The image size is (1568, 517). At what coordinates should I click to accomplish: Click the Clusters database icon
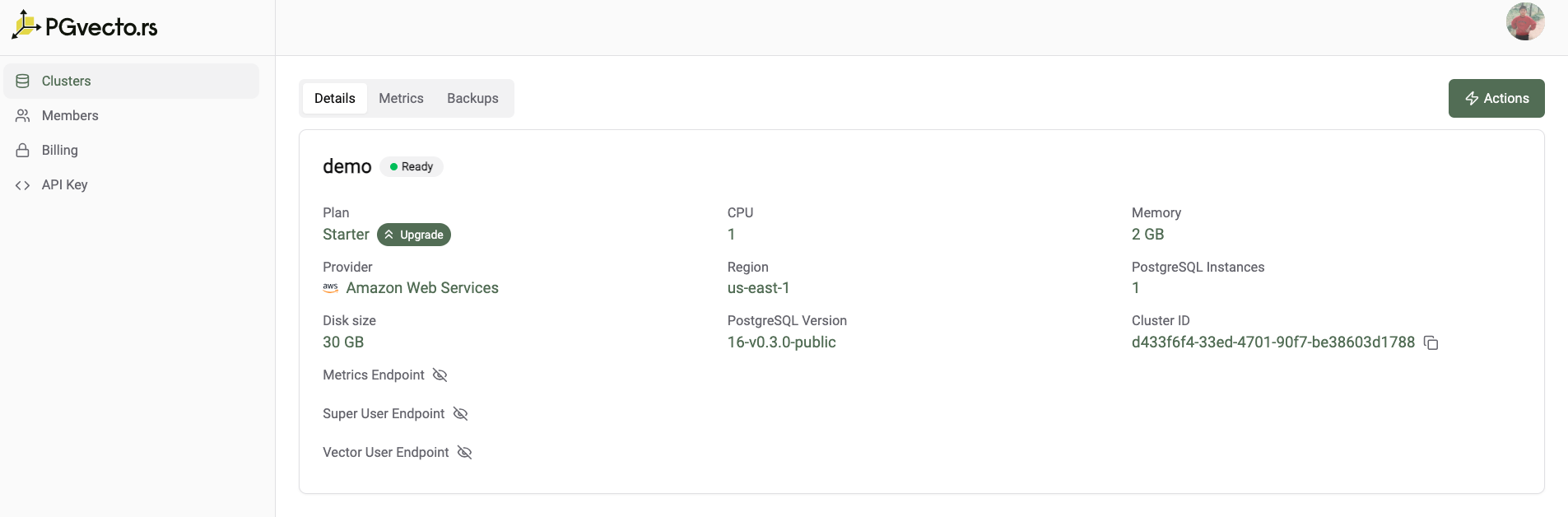pos(23,81)
